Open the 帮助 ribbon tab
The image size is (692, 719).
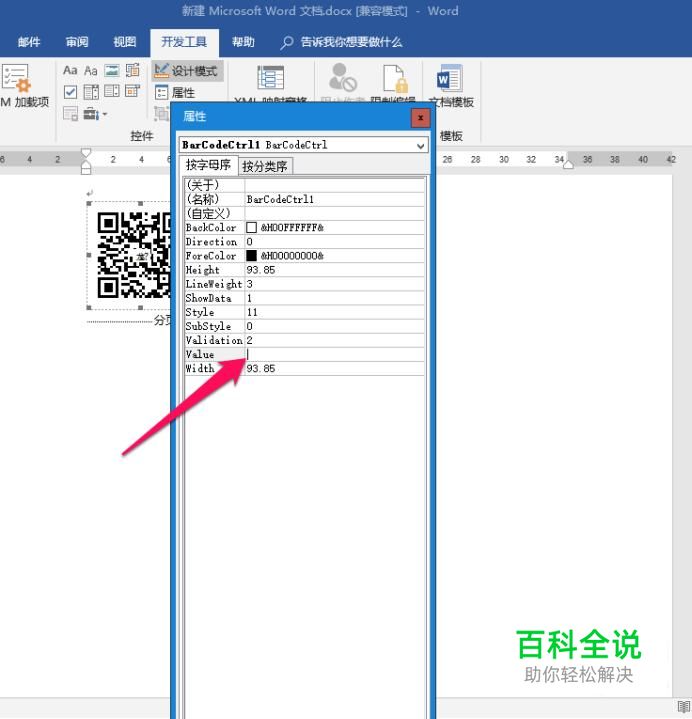(243, 42)
